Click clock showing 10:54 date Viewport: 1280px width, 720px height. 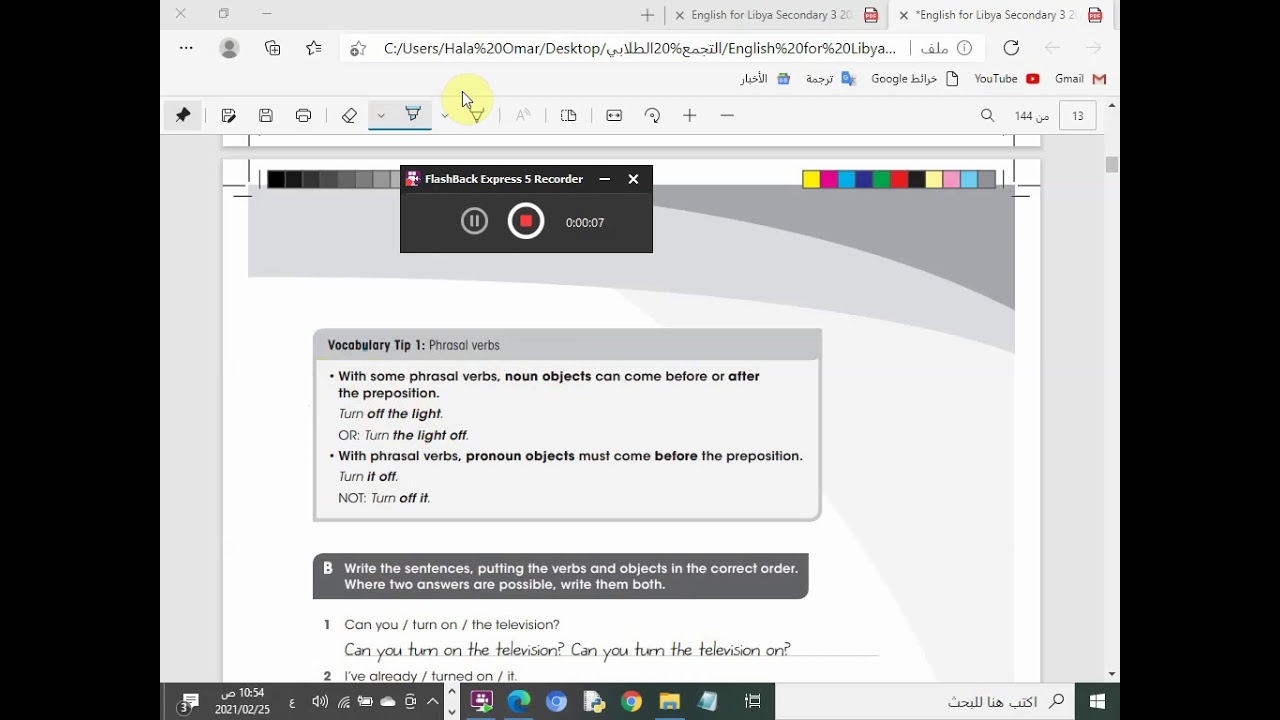click(242, 702)
